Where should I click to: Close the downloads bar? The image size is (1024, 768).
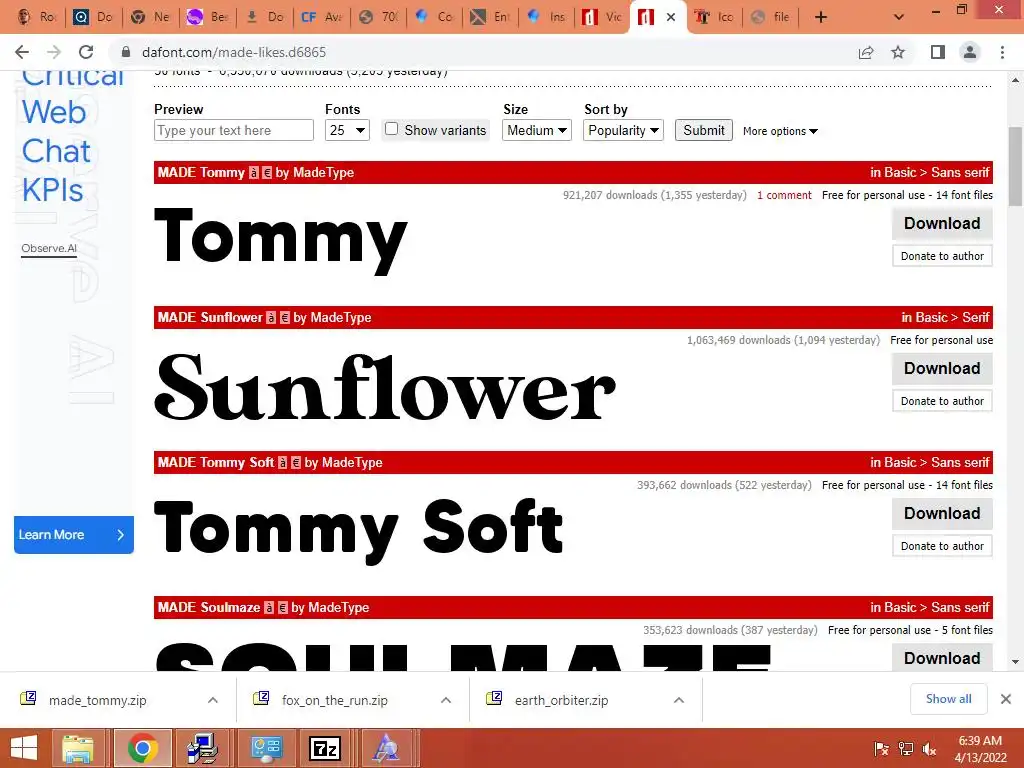(x=1006, y=699)
